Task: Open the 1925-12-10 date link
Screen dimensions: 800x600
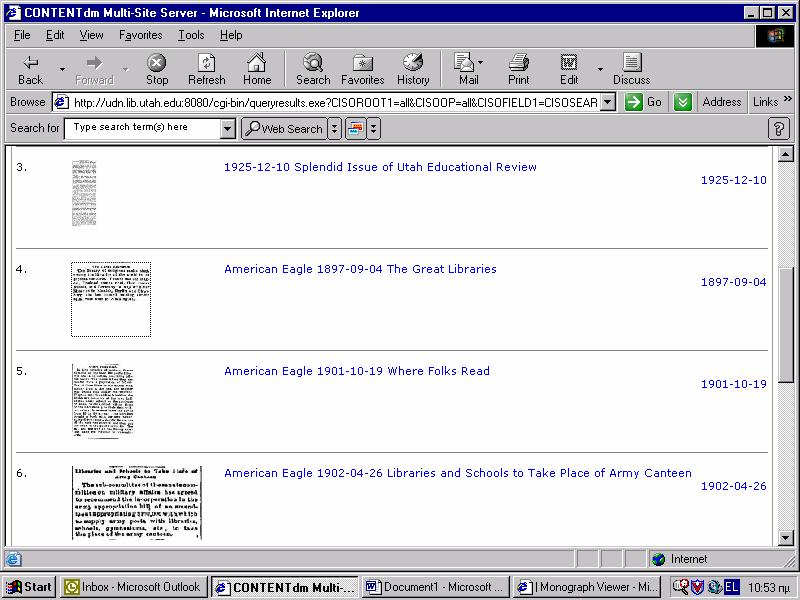Action: click(734, 180)
